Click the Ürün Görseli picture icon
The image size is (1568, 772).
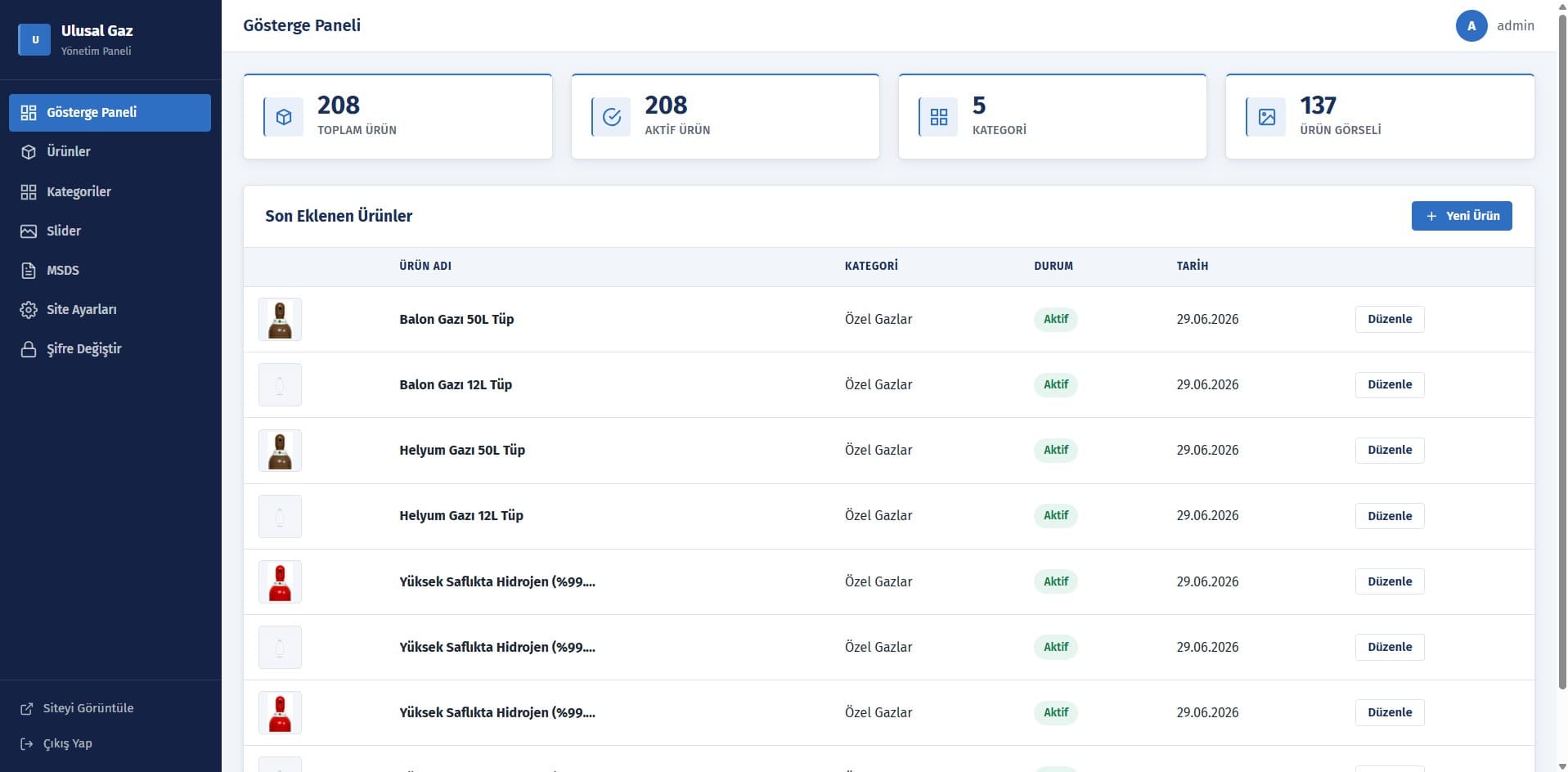(1266, 117)
